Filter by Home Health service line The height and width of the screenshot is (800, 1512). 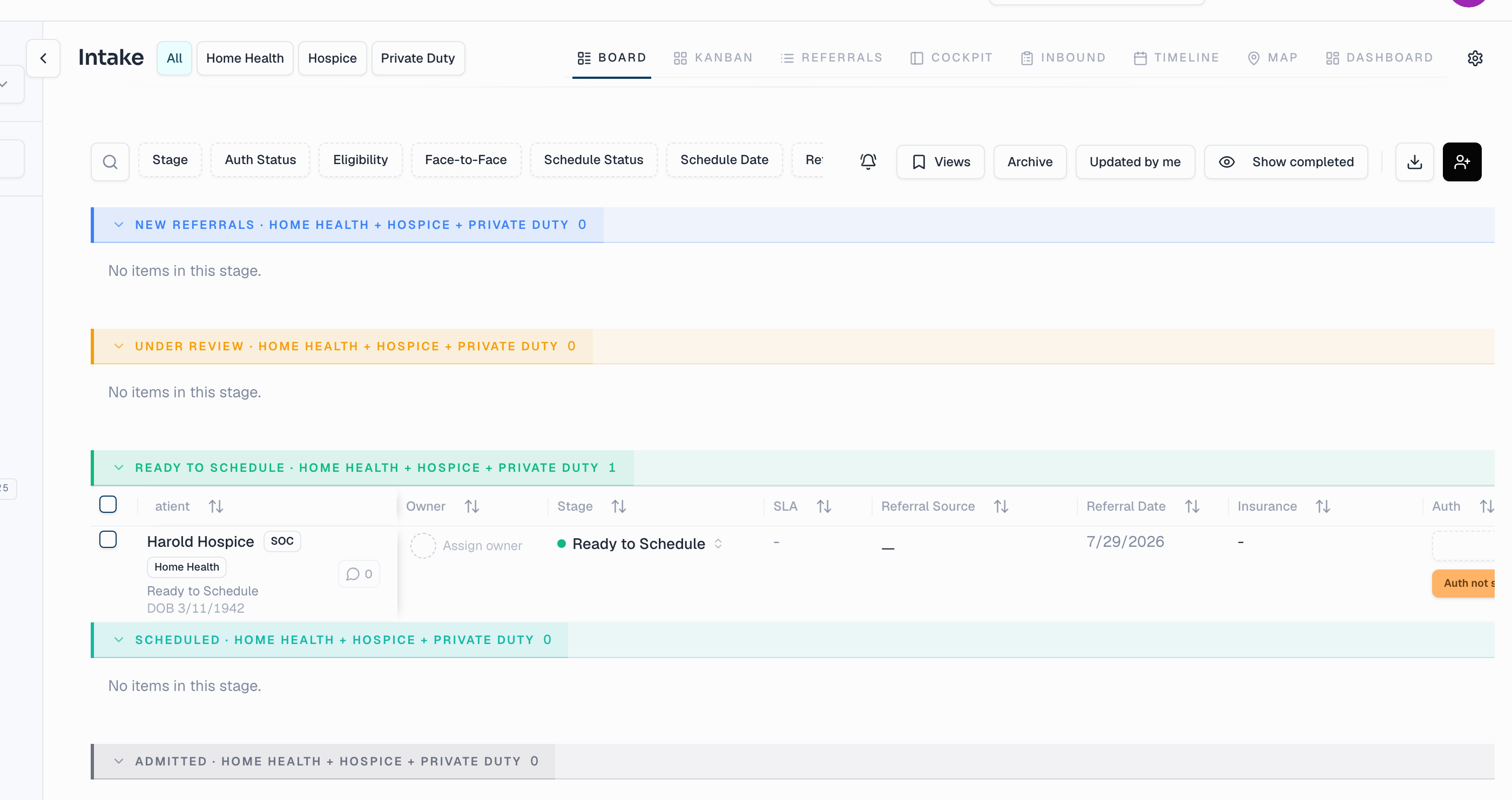245,58
